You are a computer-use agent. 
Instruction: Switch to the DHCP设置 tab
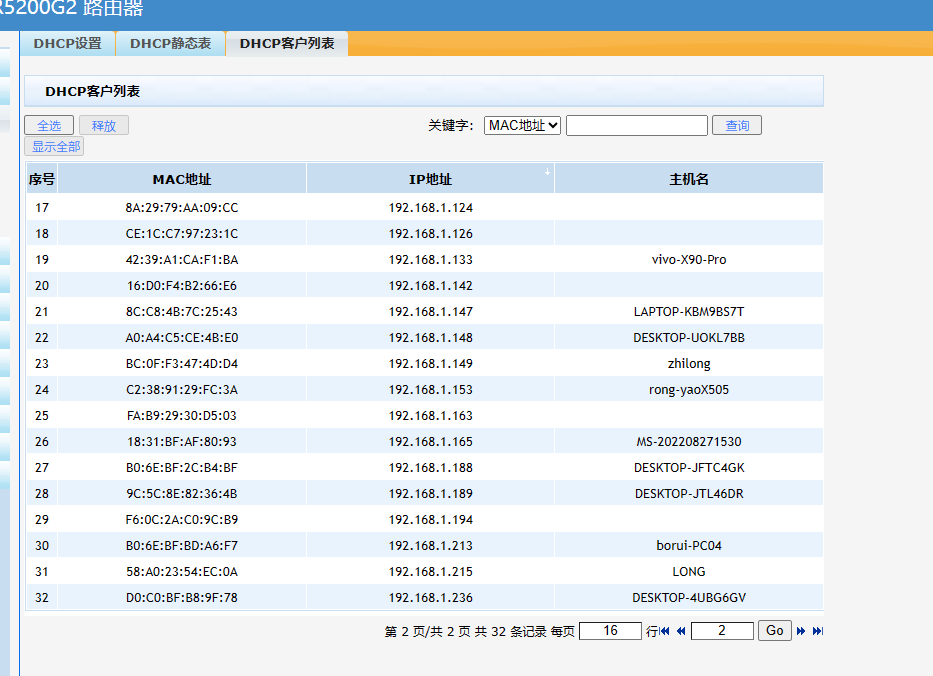pos(68,44)
